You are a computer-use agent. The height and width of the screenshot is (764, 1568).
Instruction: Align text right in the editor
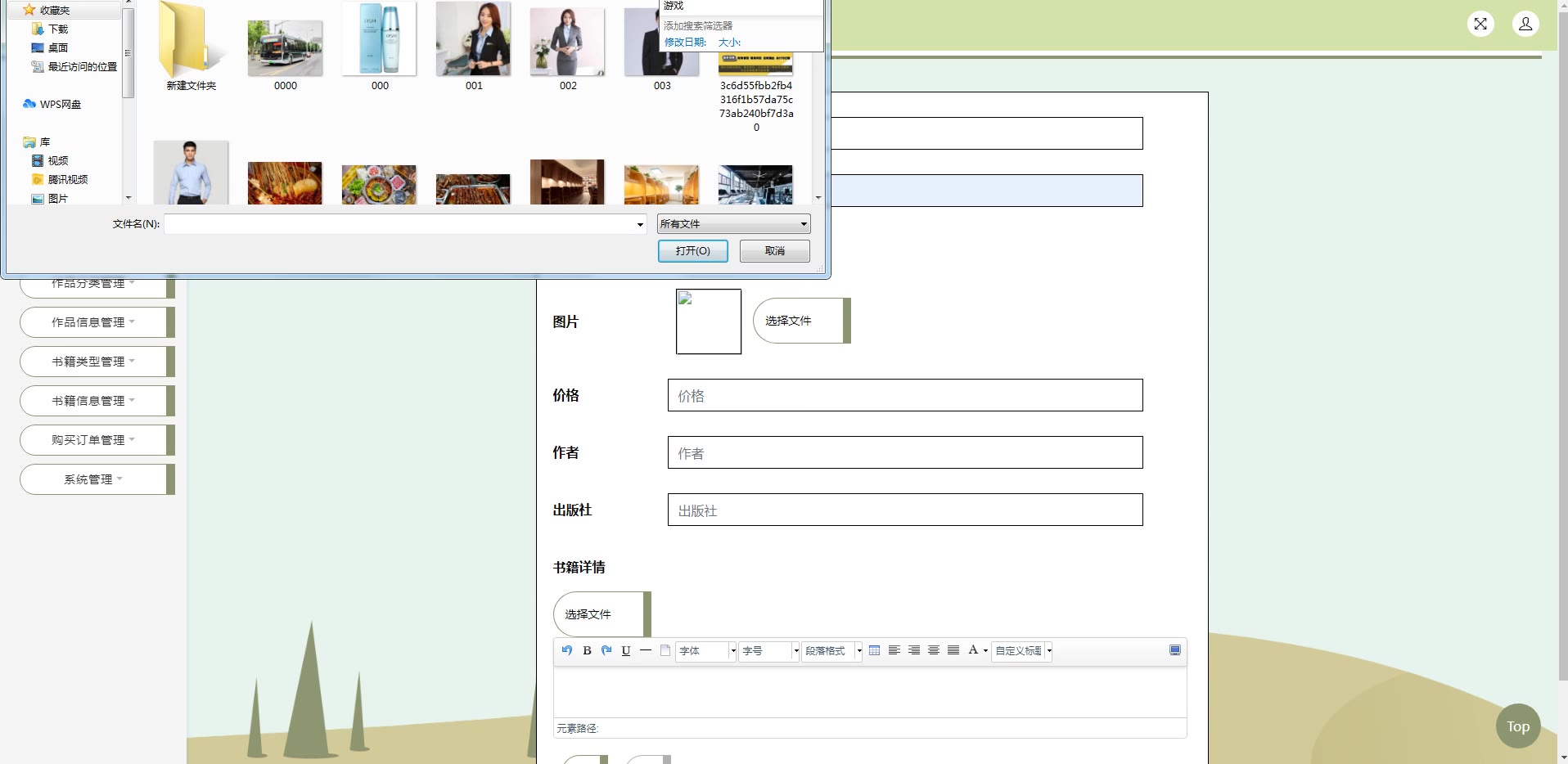pyautogui.click(x=914, y=650)
